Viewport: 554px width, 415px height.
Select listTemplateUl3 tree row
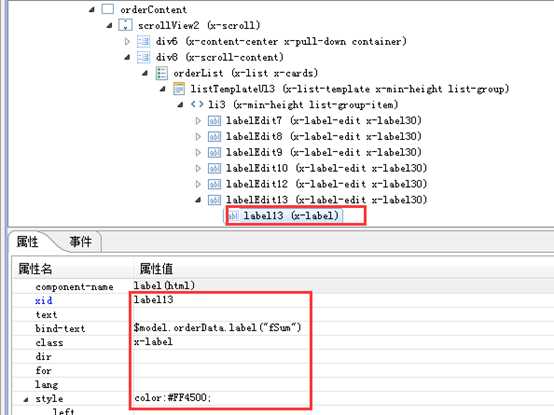point(350,89)
